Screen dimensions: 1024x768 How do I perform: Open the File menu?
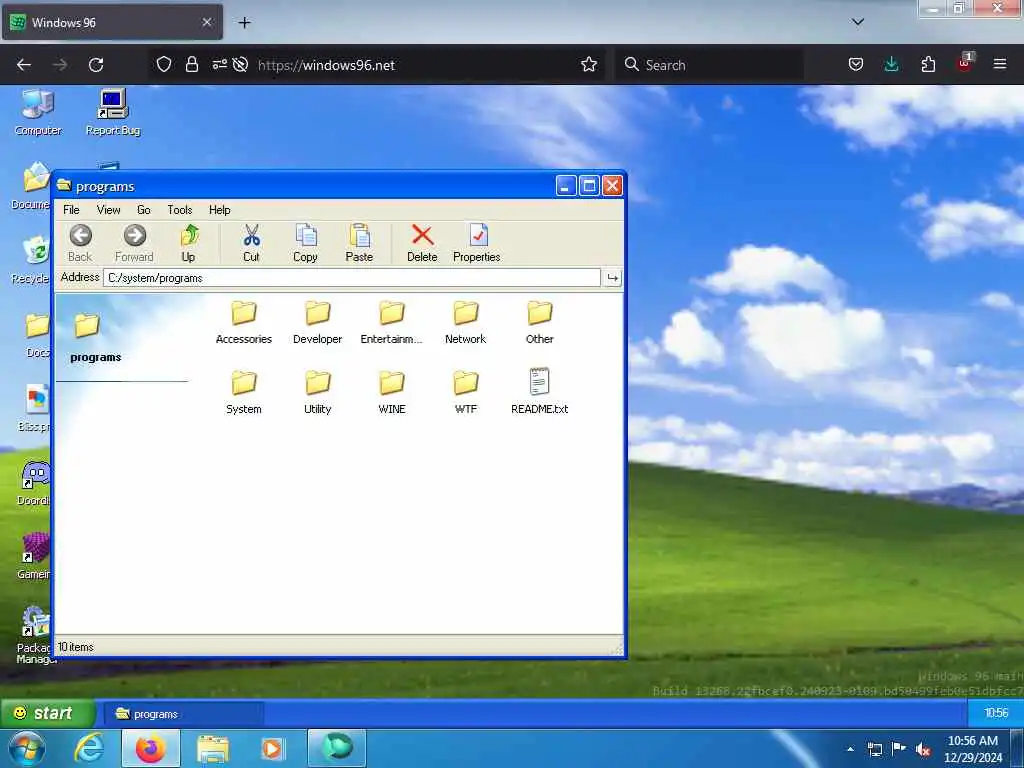click(71, 210)
